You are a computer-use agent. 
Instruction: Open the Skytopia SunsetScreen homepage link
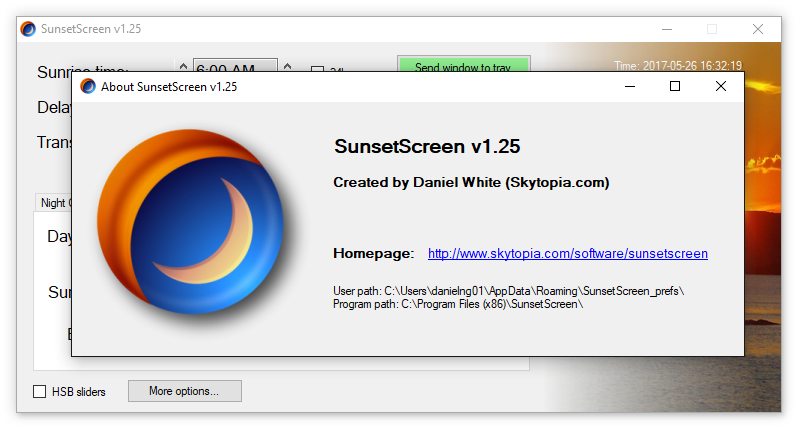(568, 254)
